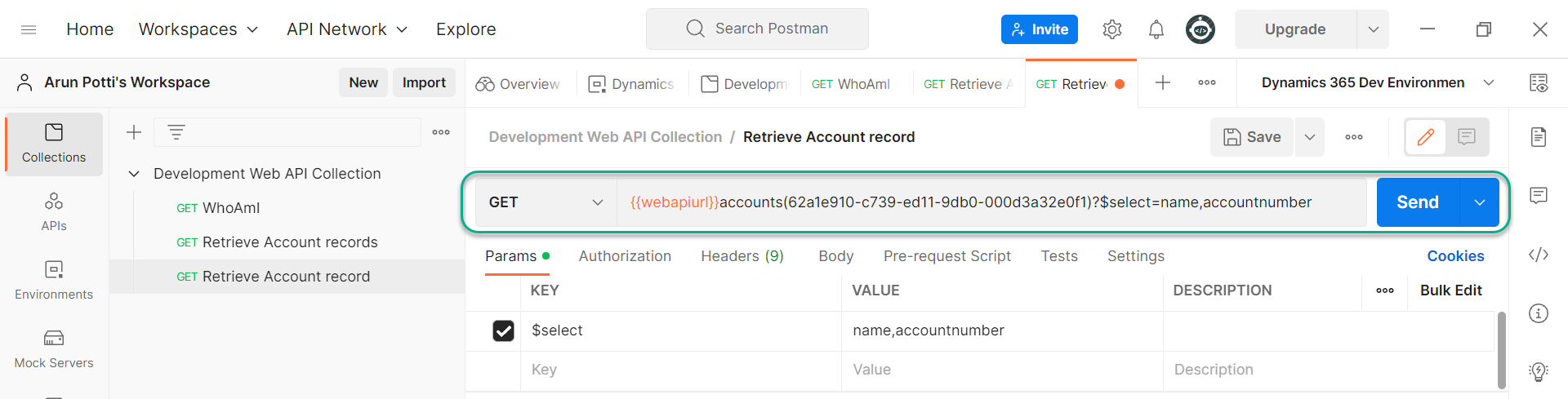
Task: Open the Dynamics tab
Action: pyautogui.click(x=632, y=83)
